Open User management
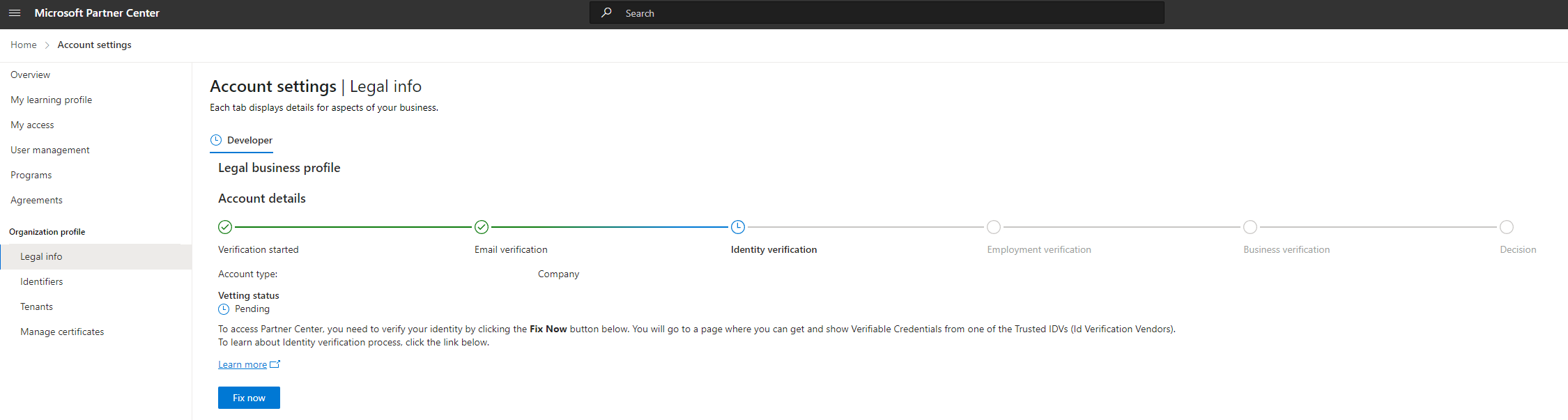 [50, 150]
